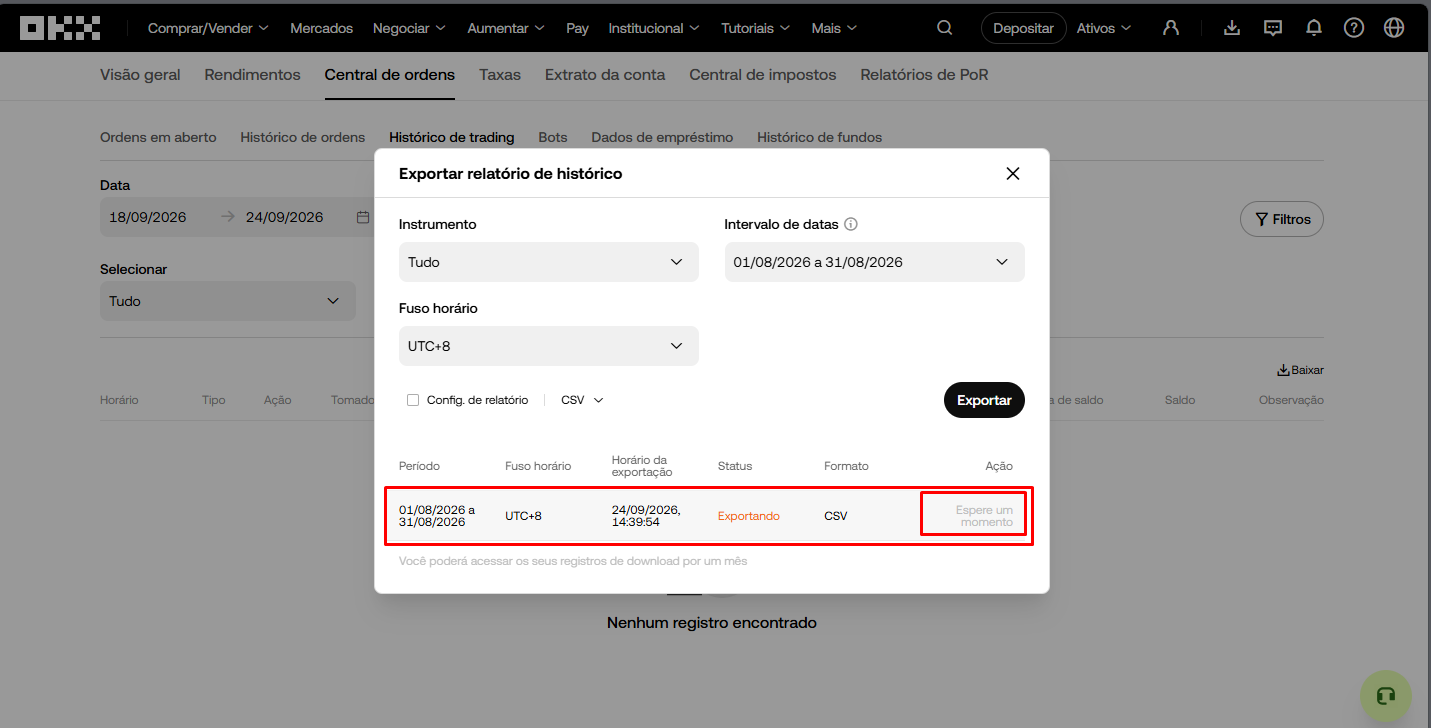This screenshot has width=1431, height=728.
Task: Open the CSV format dropdown
Action: click(583, 400)
